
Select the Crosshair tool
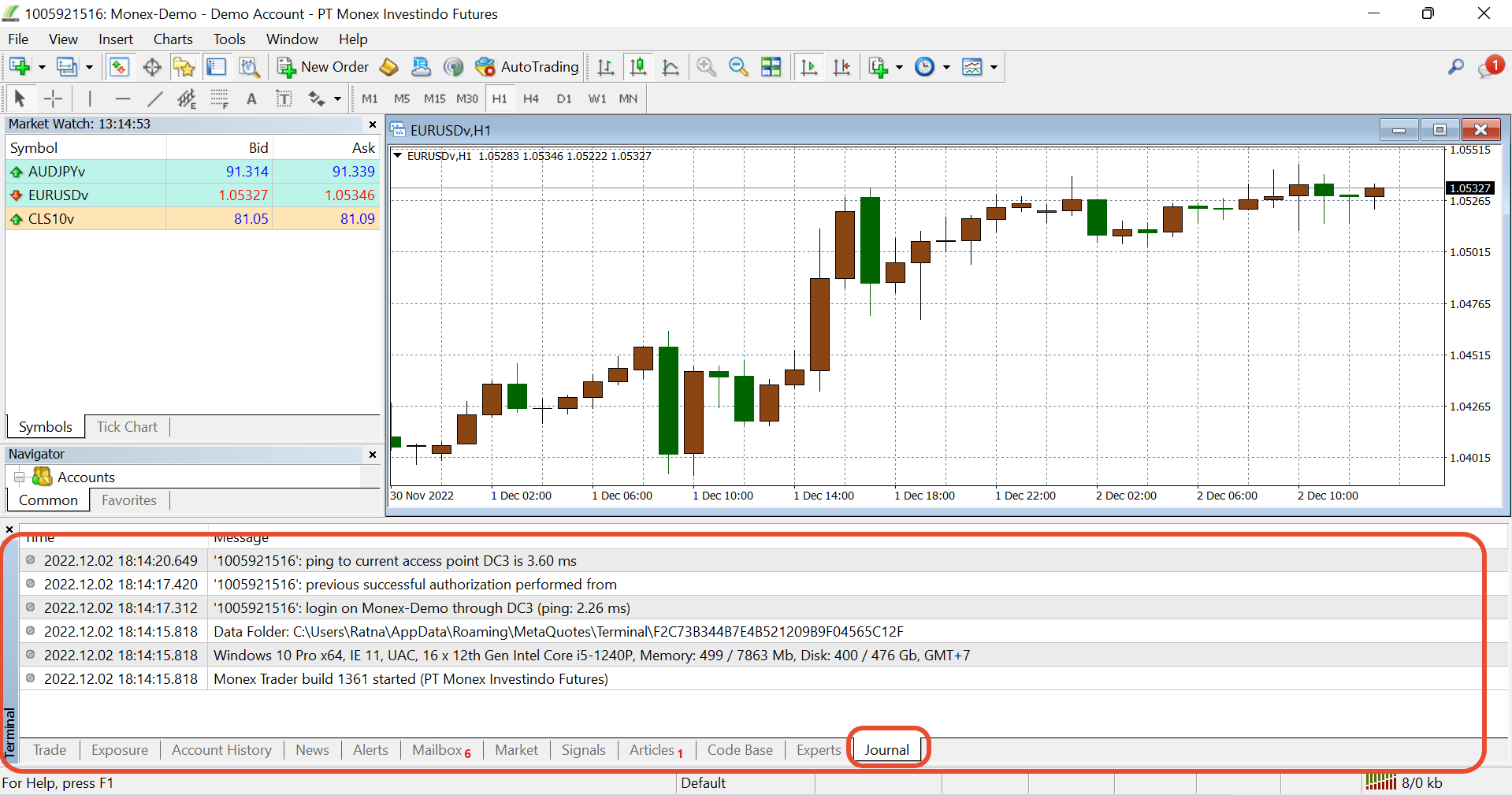pyautogui.click(x=53, y=98)
